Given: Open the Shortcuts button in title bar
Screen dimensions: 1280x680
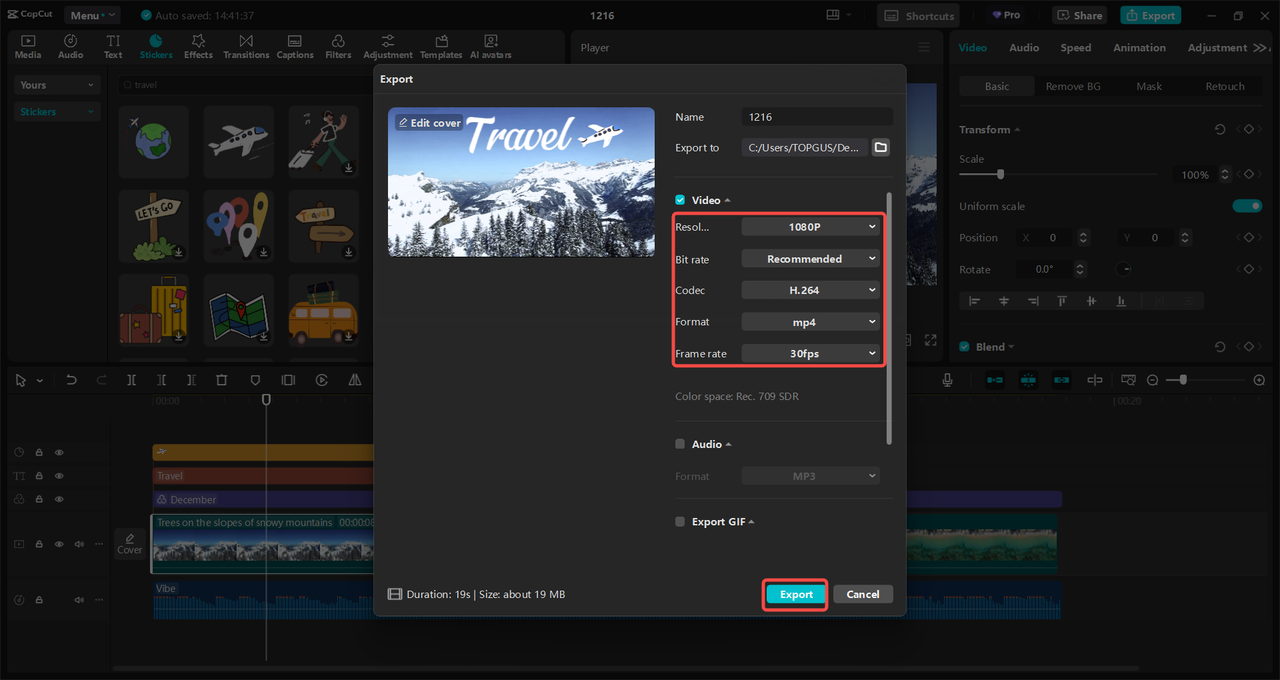Looking at the screenshot, I should tap(918, 15).
